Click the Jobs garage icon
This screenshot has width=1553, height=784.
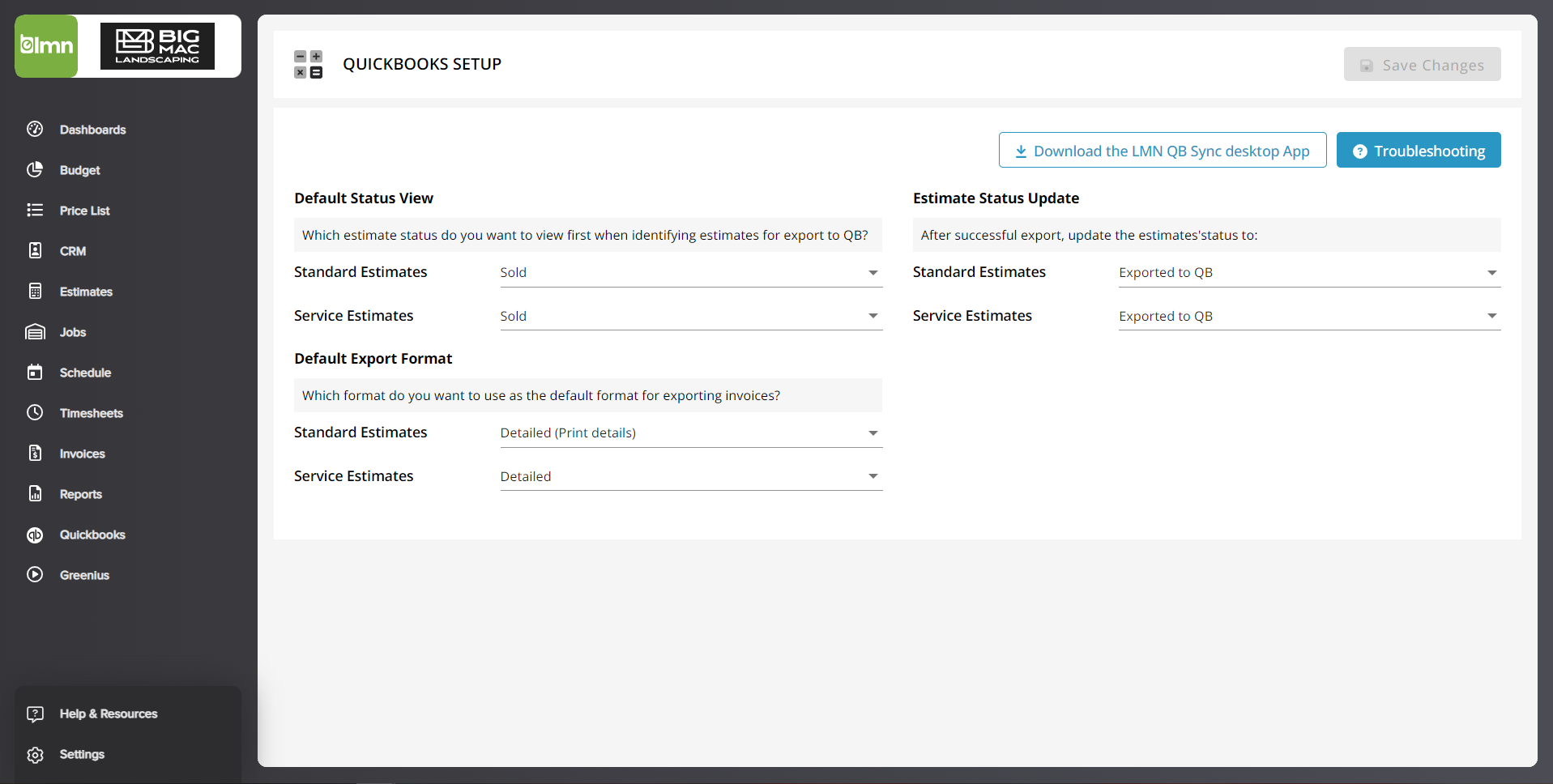tap(35, 331)
